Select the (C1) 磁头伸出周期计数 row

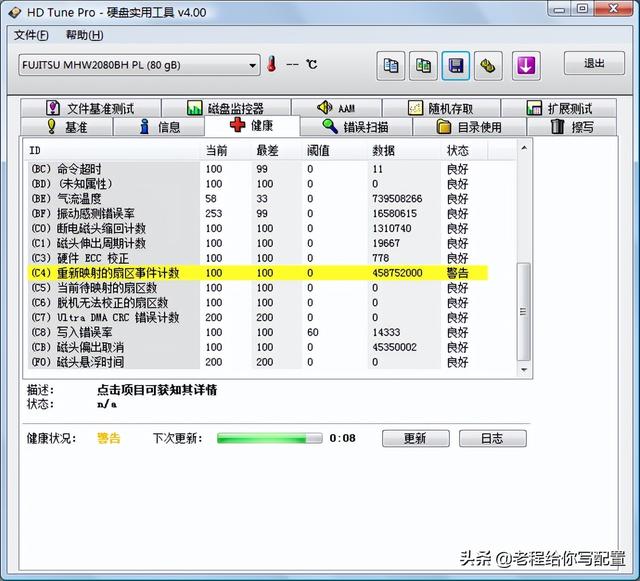pyautogui.click(x=258, y=243)
